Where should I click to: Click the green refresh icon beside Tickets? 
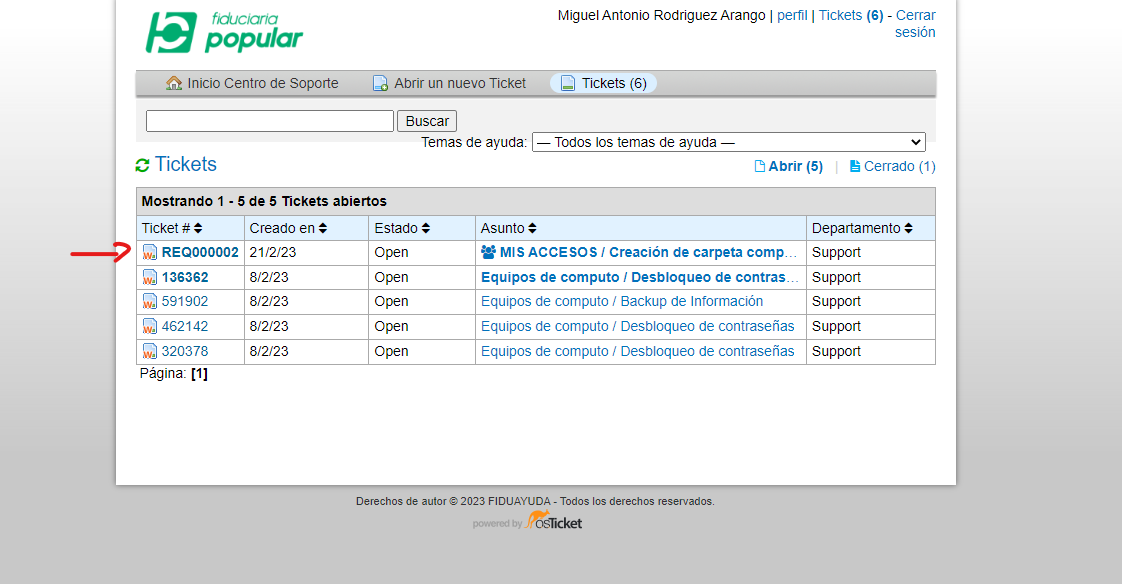pyautogui.click(x=142, y=165)
